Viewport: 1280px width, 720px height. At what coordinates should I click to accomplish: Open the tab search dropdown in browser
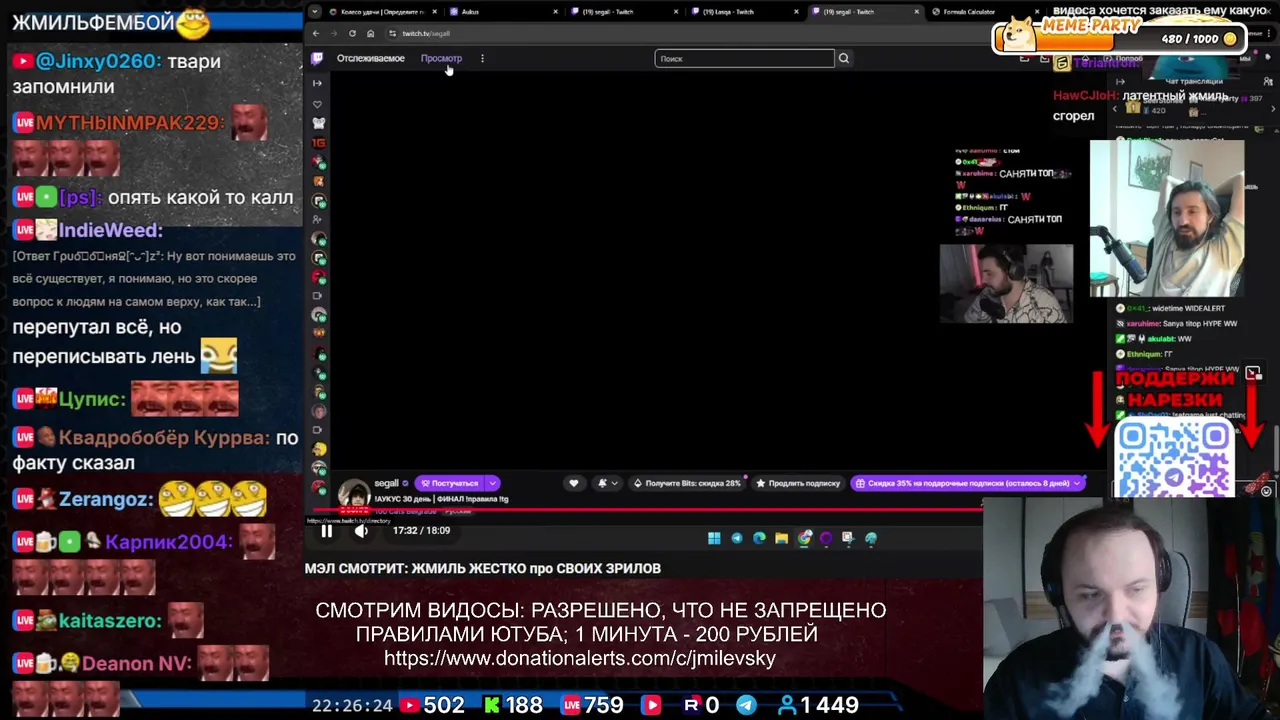point(316,12)
